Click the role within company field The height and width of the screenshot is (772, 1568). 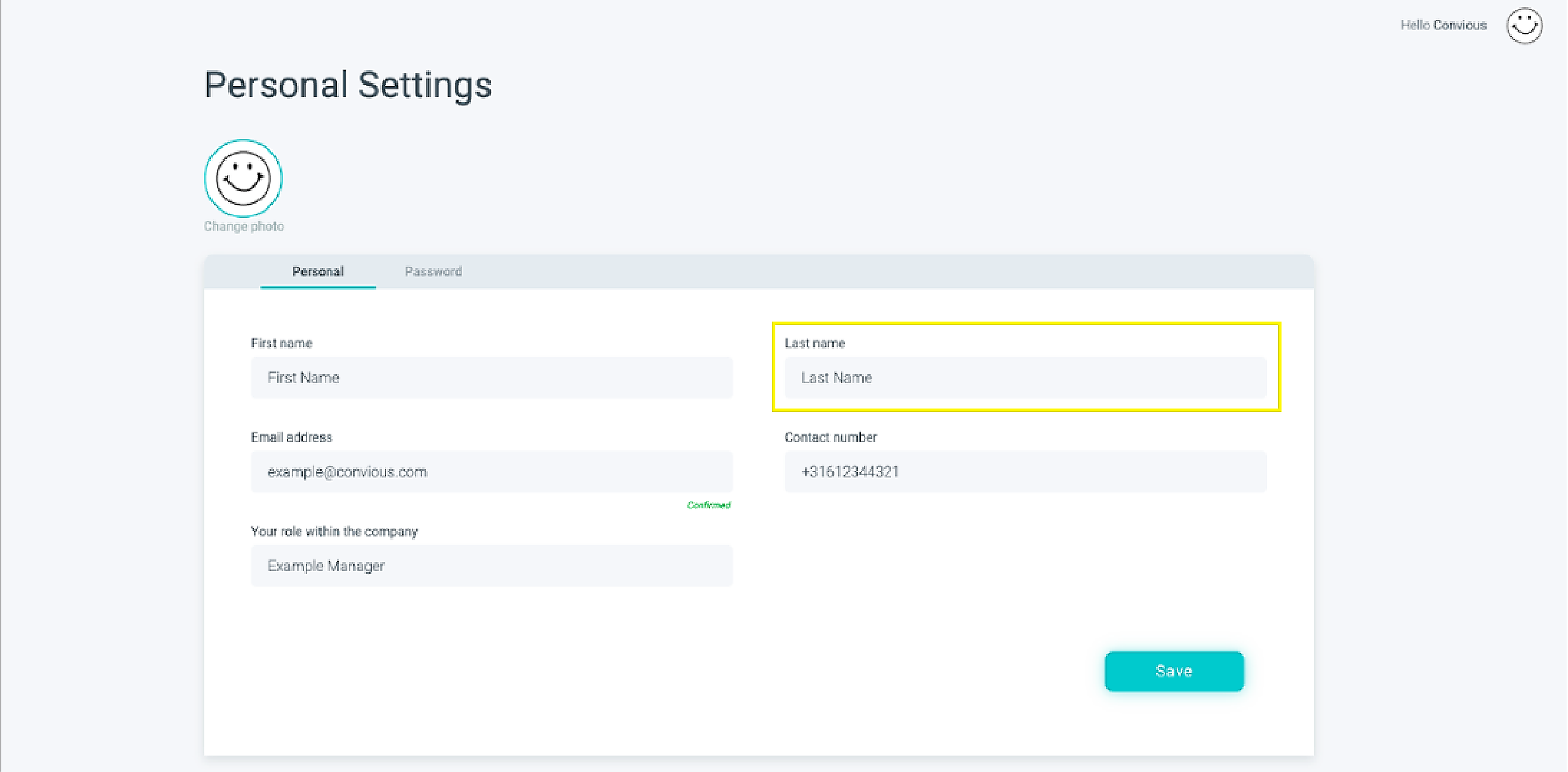pos(491,566)
